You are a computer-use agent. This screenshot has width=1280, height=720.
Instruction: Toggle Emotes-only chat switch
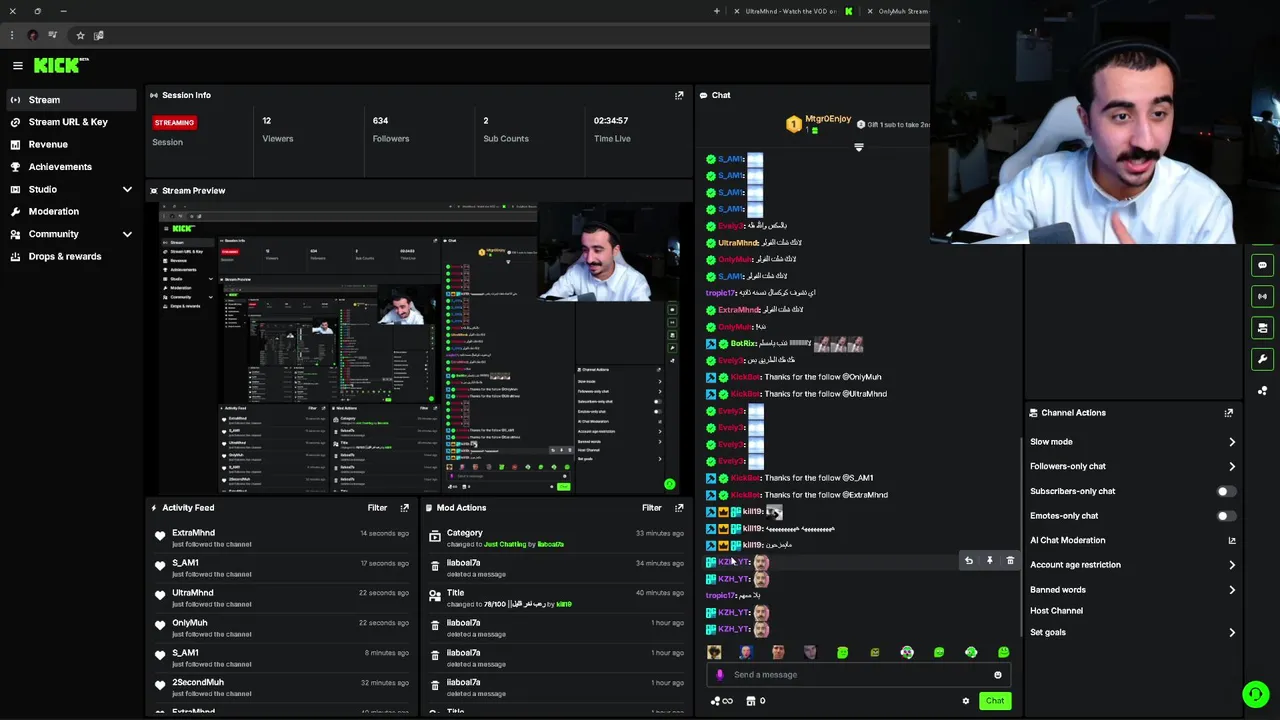(x=1226, y=516)
